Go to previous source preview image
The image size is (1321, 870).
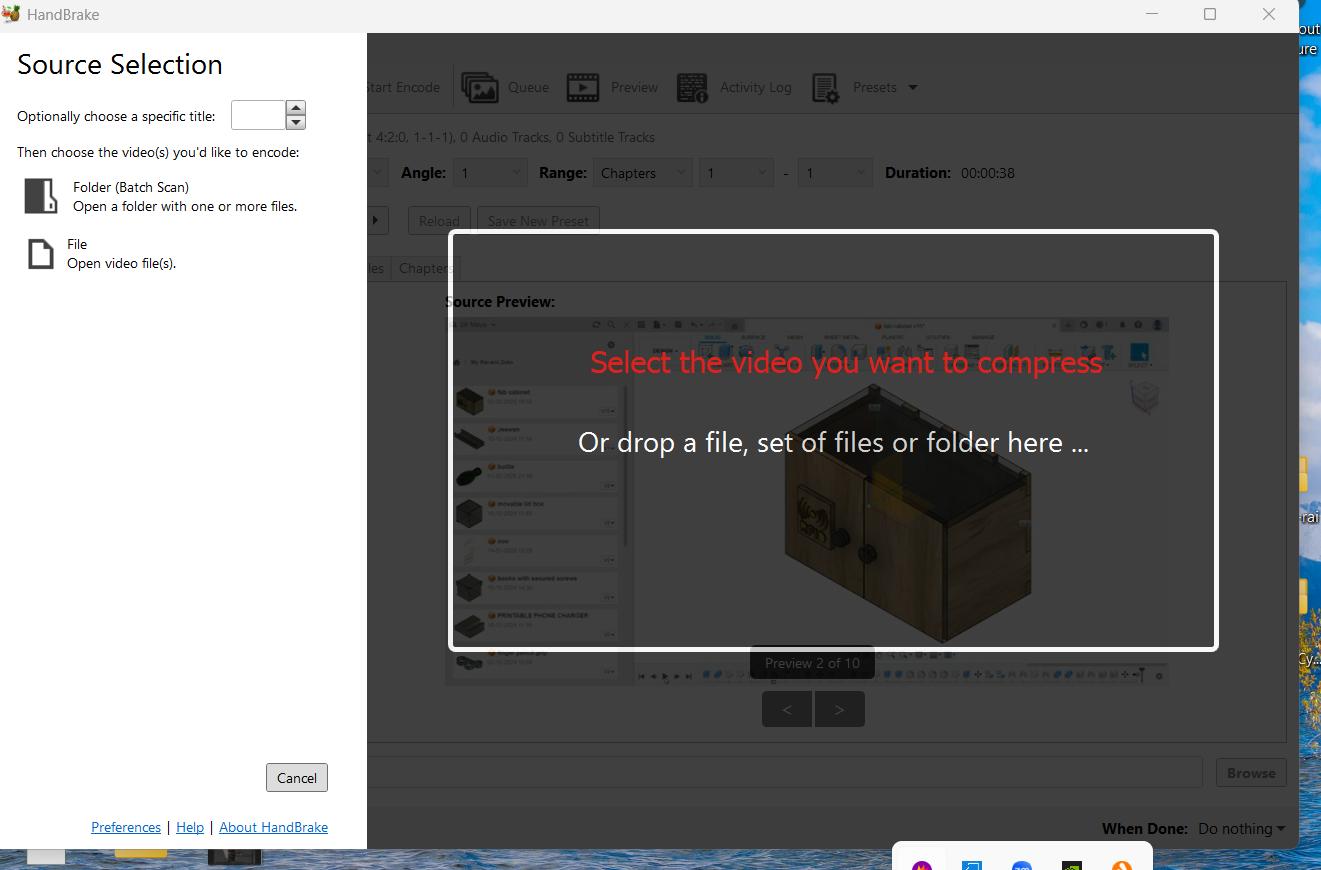(787, 709)
